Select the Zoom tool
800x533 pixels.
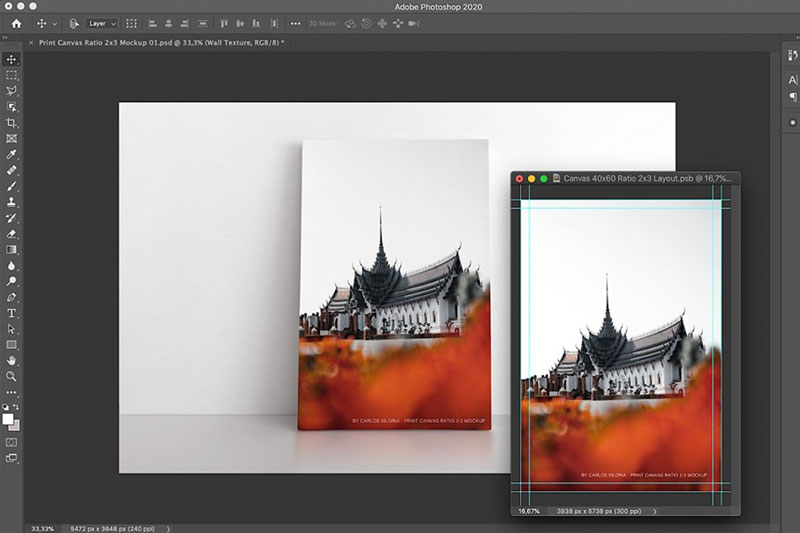point(11,376)
